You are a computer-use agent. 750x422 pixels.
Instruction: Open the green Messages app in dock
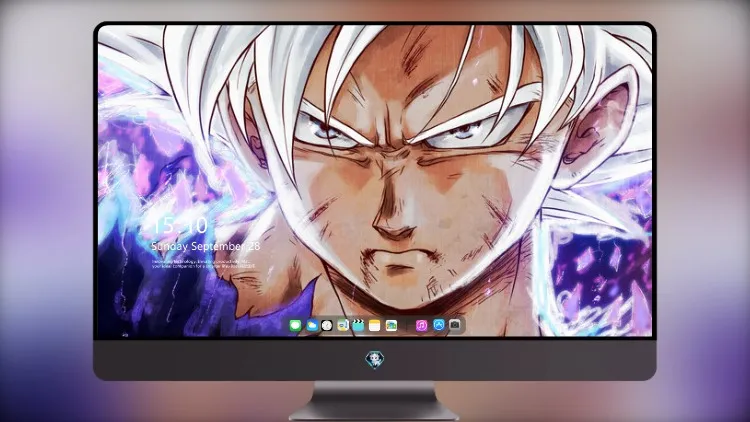(296, 325)
